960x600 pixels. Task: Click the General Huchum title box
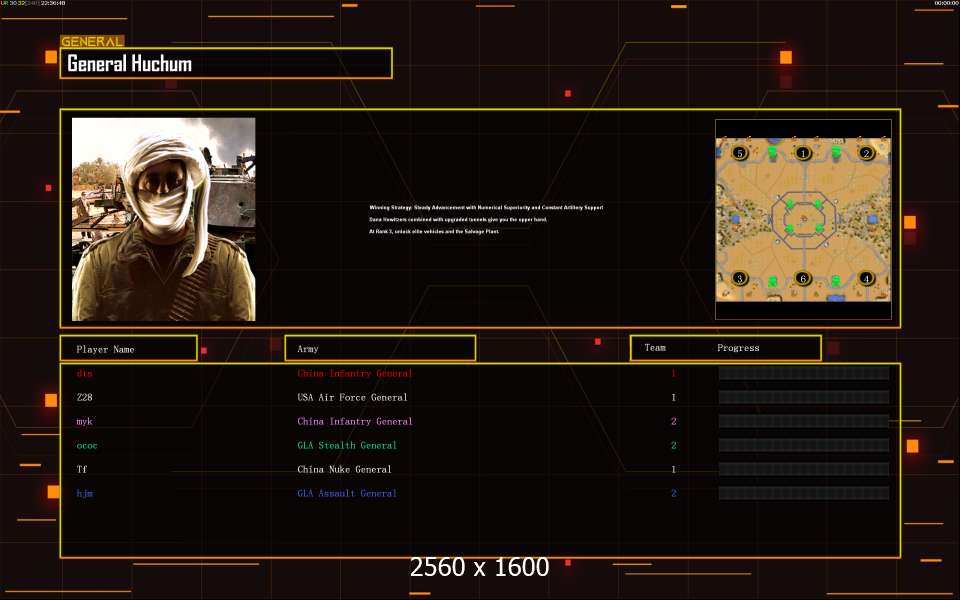[x=226, y=64]
